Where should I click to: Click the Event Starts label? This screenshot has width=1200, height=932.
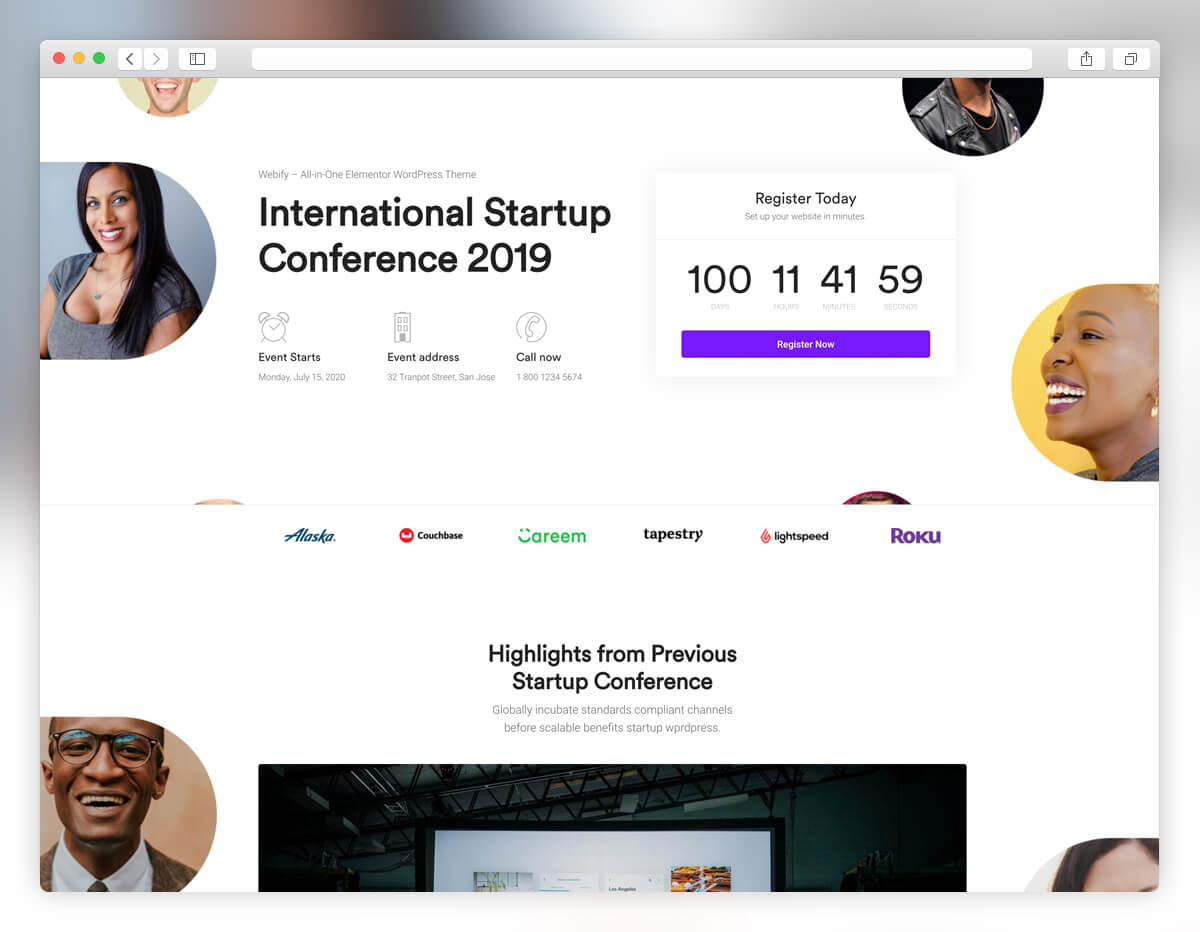pyautogui.click(x=289, y=357)
